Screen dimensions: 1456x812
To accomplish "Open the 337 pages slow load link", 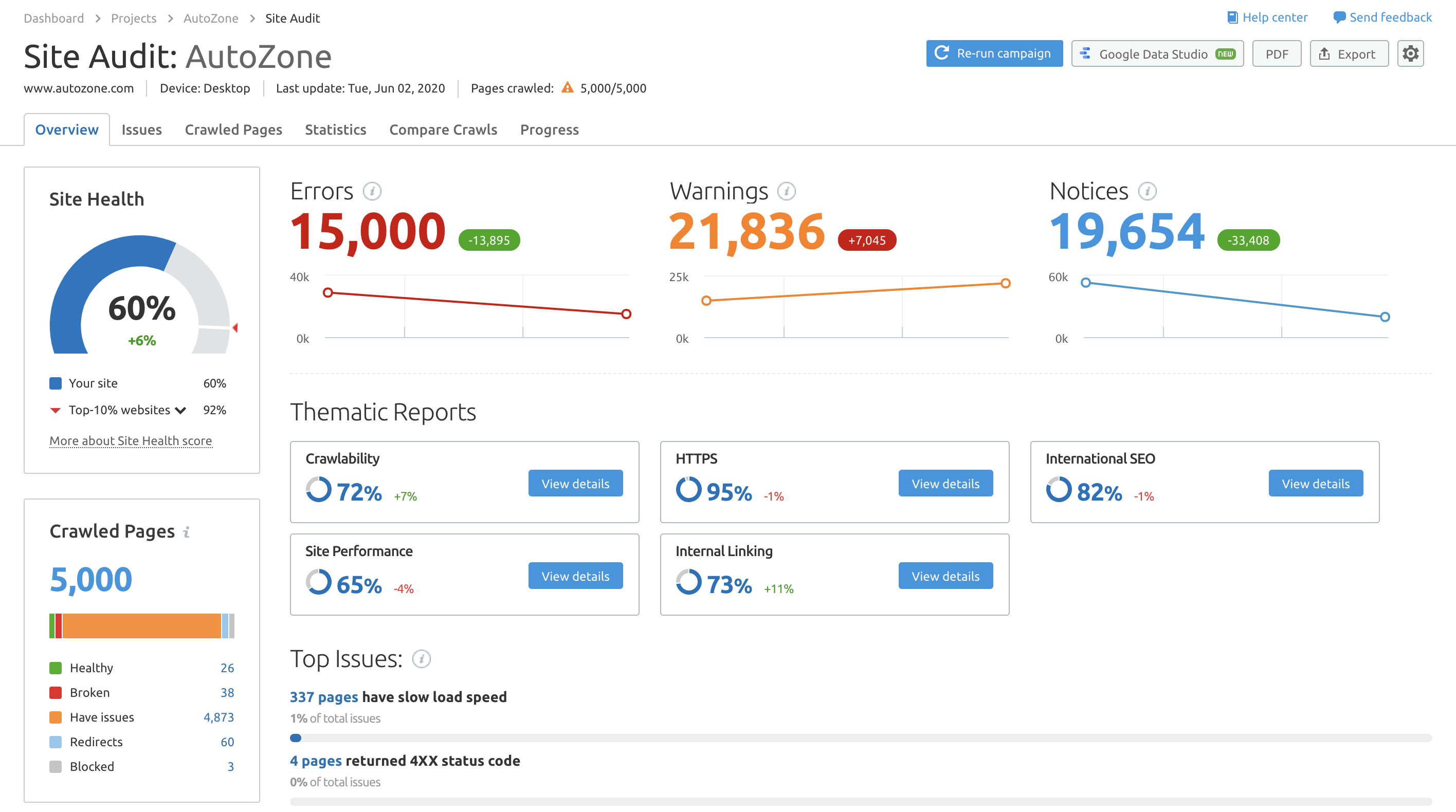I will (324, 697).
